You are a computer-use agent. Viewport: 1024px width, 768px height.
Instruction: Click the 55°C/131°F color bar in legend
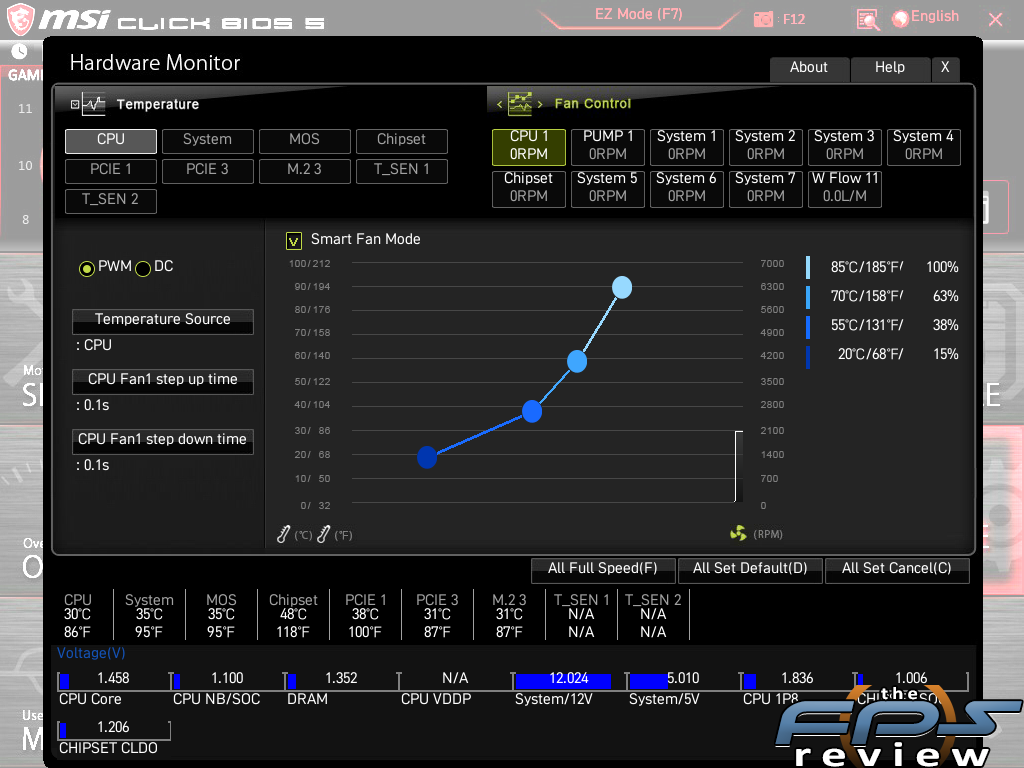pos(808,327)
